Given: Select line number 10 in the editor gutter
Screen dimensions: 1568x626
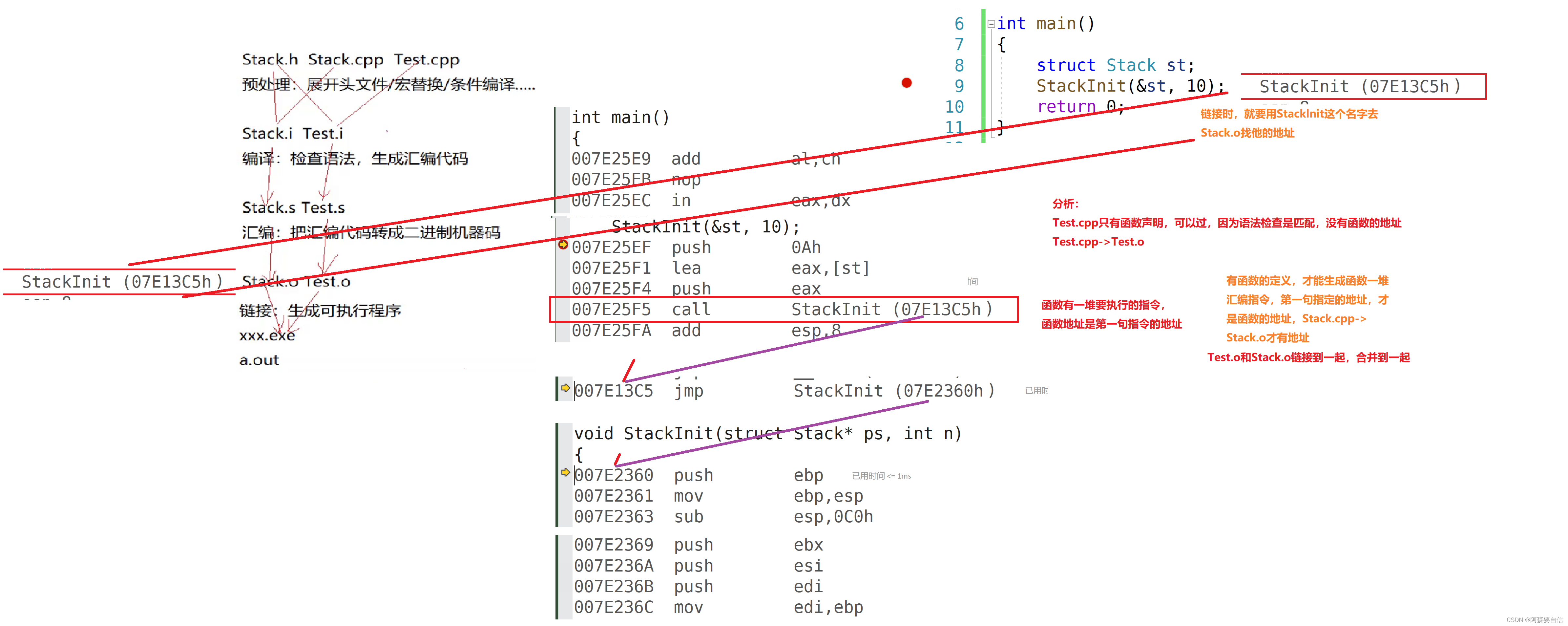Looking at the screenshot, I should point(954,107).
